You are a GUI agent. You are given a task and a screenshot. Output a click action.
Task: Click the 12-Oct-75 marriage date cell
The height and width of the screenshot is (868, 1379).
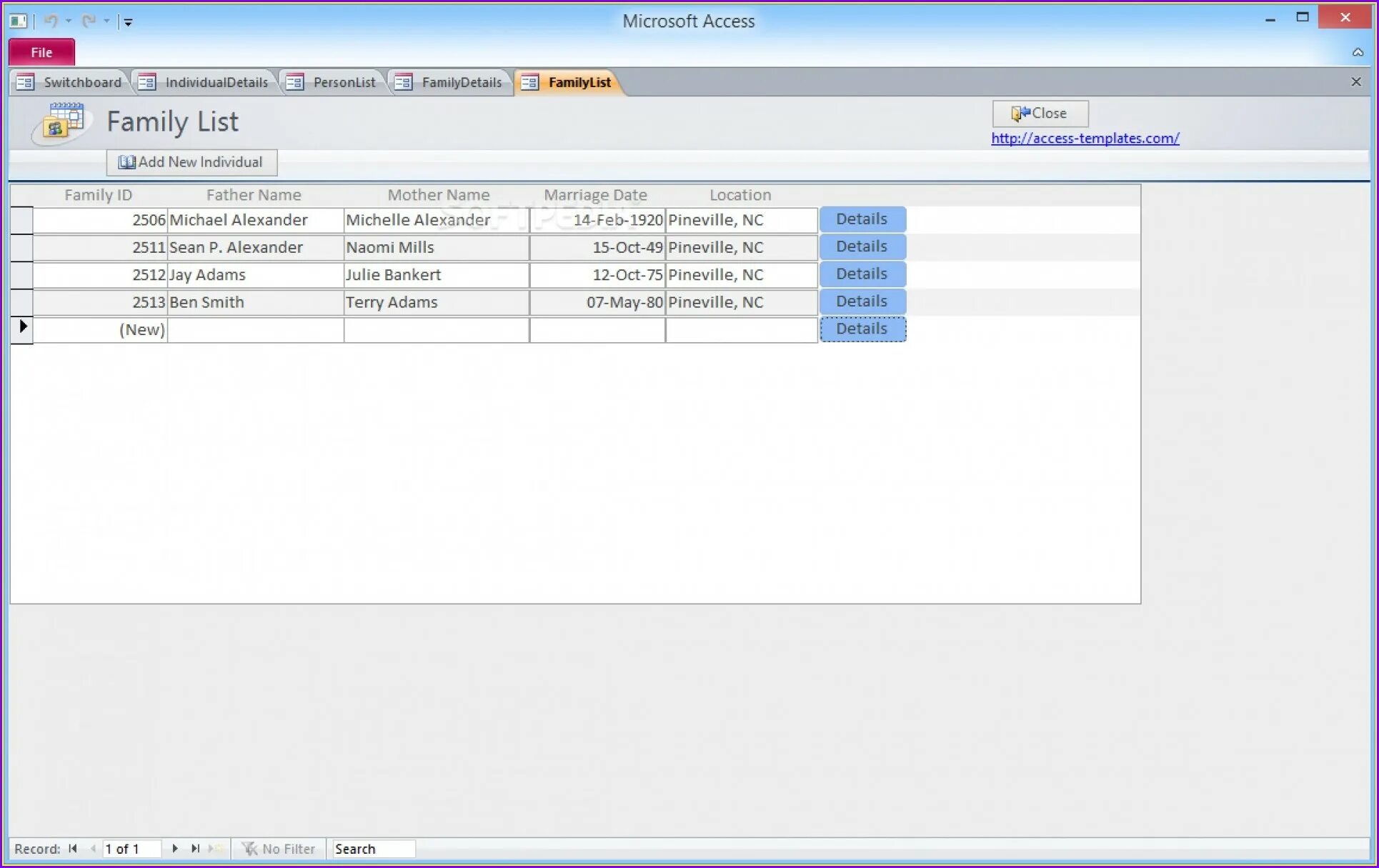597,274
